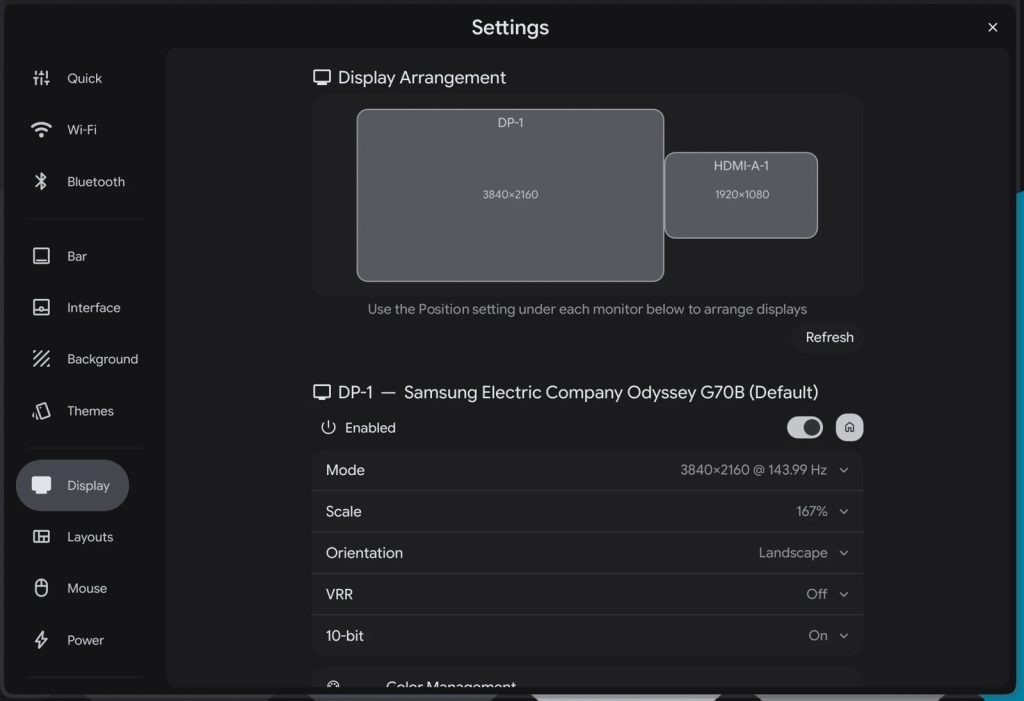Select the Bar settings section
This screenshot has width=1024, height=701.
tap(76, 256)
